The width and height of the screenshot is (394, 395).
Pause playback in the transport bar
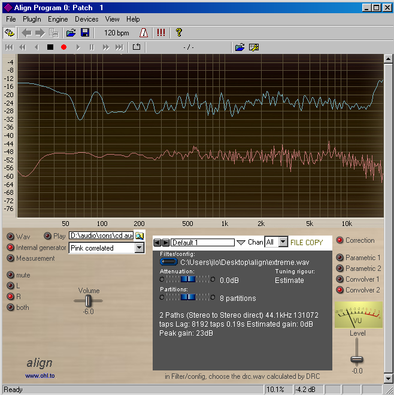click(91, 47)
